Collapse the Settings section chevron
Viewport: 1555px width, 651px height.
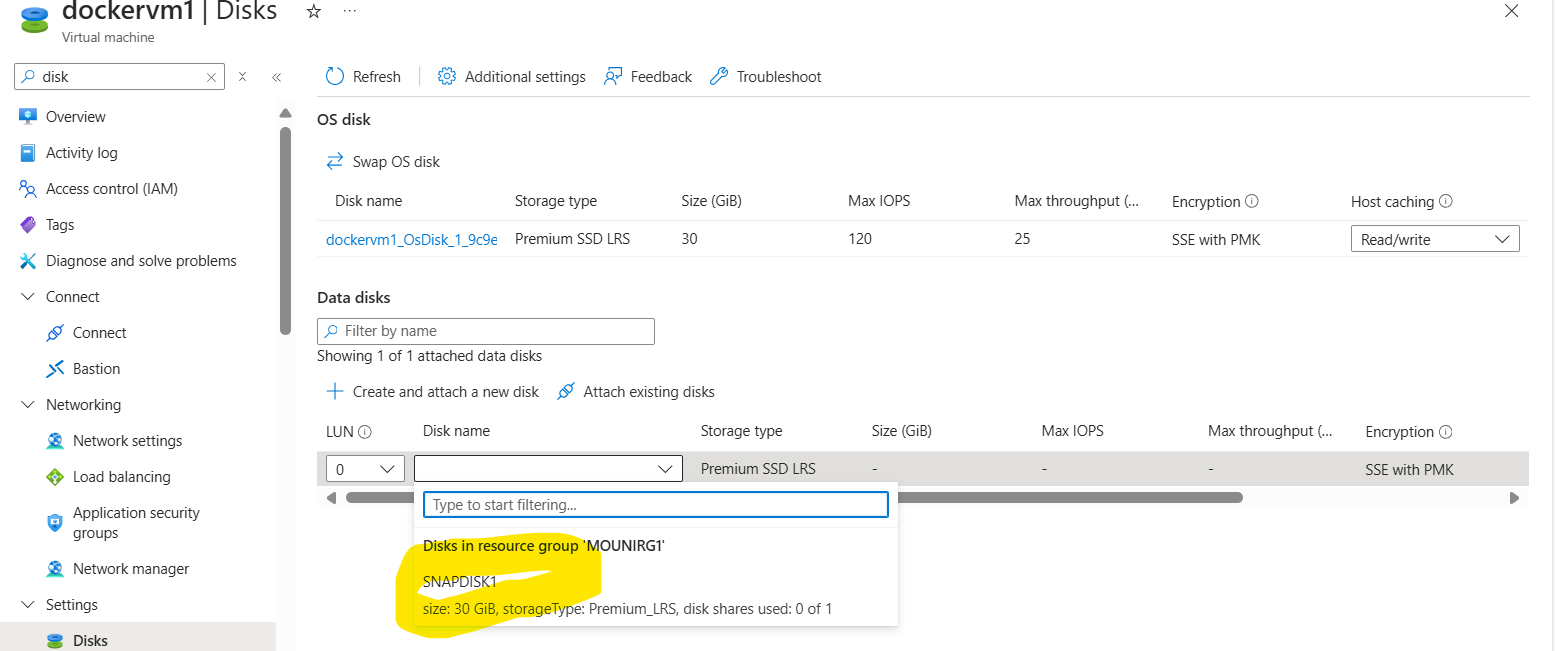pyautogui.click(x=28, y=605)
